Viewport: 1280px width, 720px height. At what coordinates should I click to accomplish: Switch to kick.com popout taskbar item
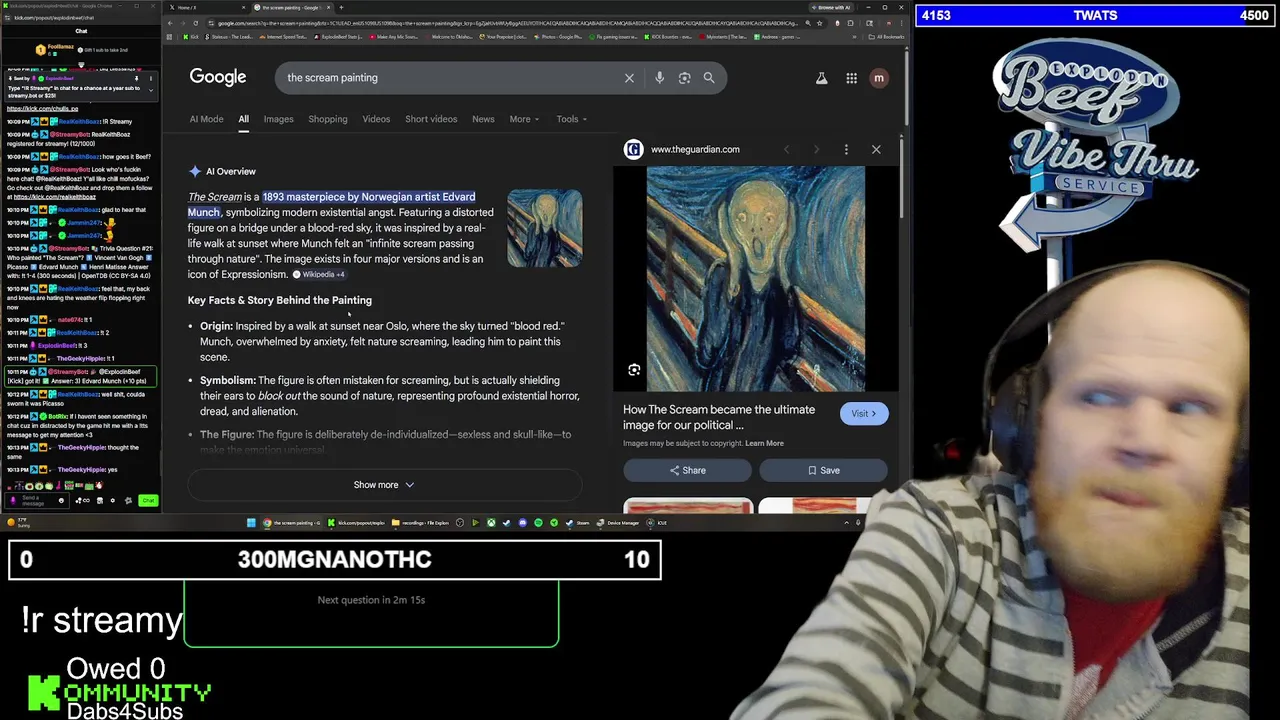coord(356,523)
